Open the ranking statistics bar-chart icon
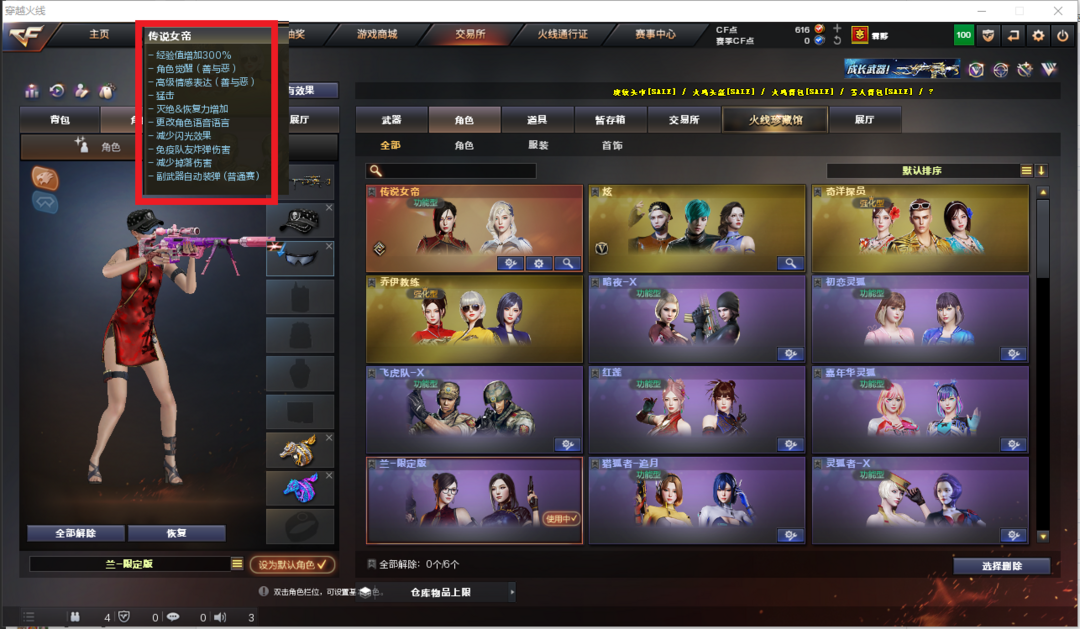1080x629 pixels. 32,91
